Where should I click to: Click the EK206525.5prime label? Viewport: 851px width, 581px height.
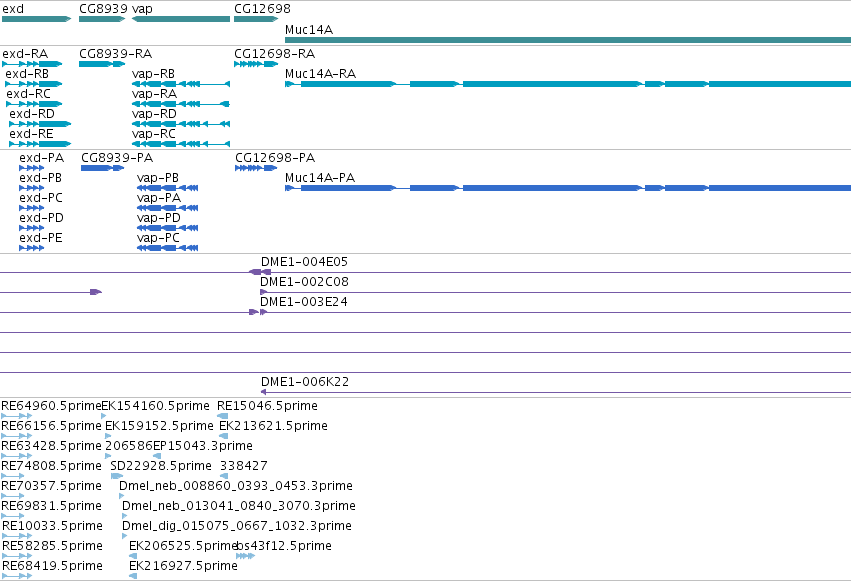[183, 546]
